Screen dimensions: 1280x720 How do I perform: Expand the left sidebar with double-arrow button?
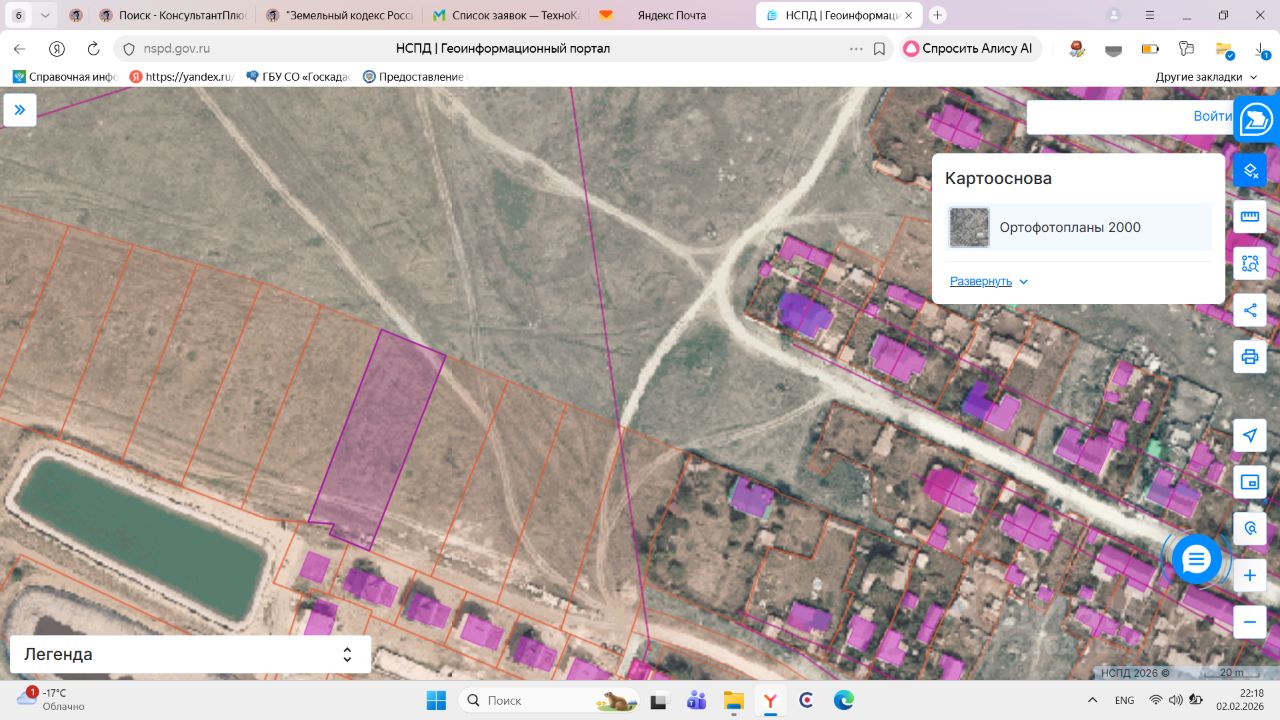[x=20, y=110]
